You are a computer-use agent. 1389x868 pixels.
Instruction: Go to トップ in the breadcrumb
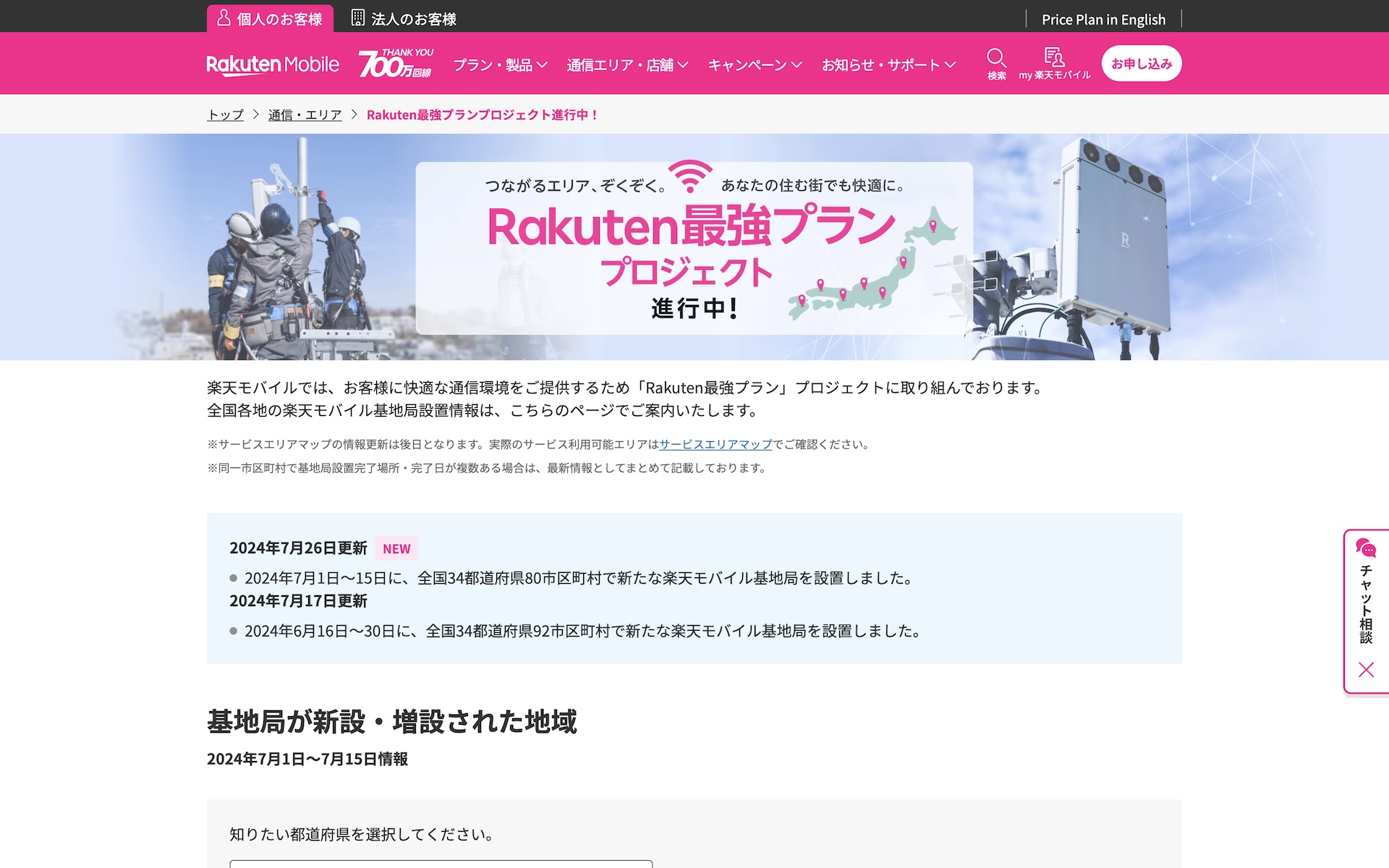[225, 115]
